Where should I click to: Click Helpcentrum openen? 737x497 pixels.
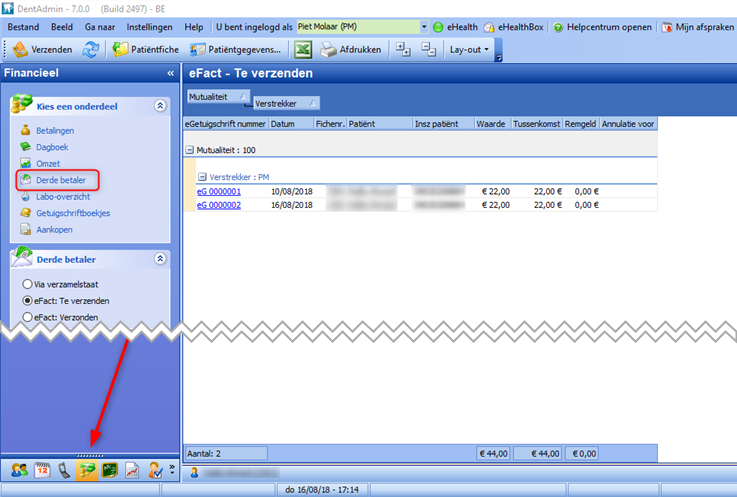[x=603, y=27]
